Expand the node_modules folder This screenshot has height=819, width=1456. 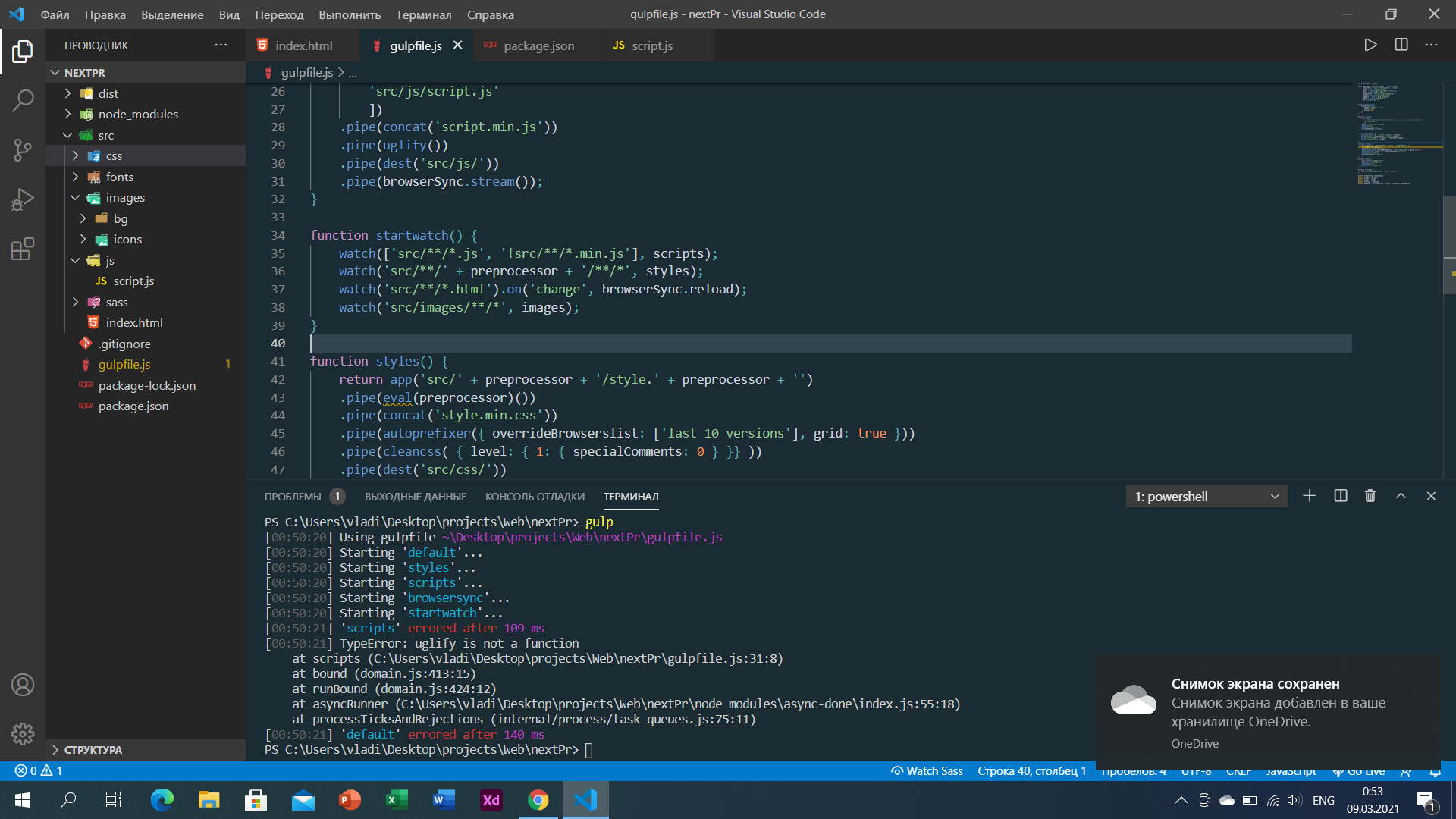[146, 114]
